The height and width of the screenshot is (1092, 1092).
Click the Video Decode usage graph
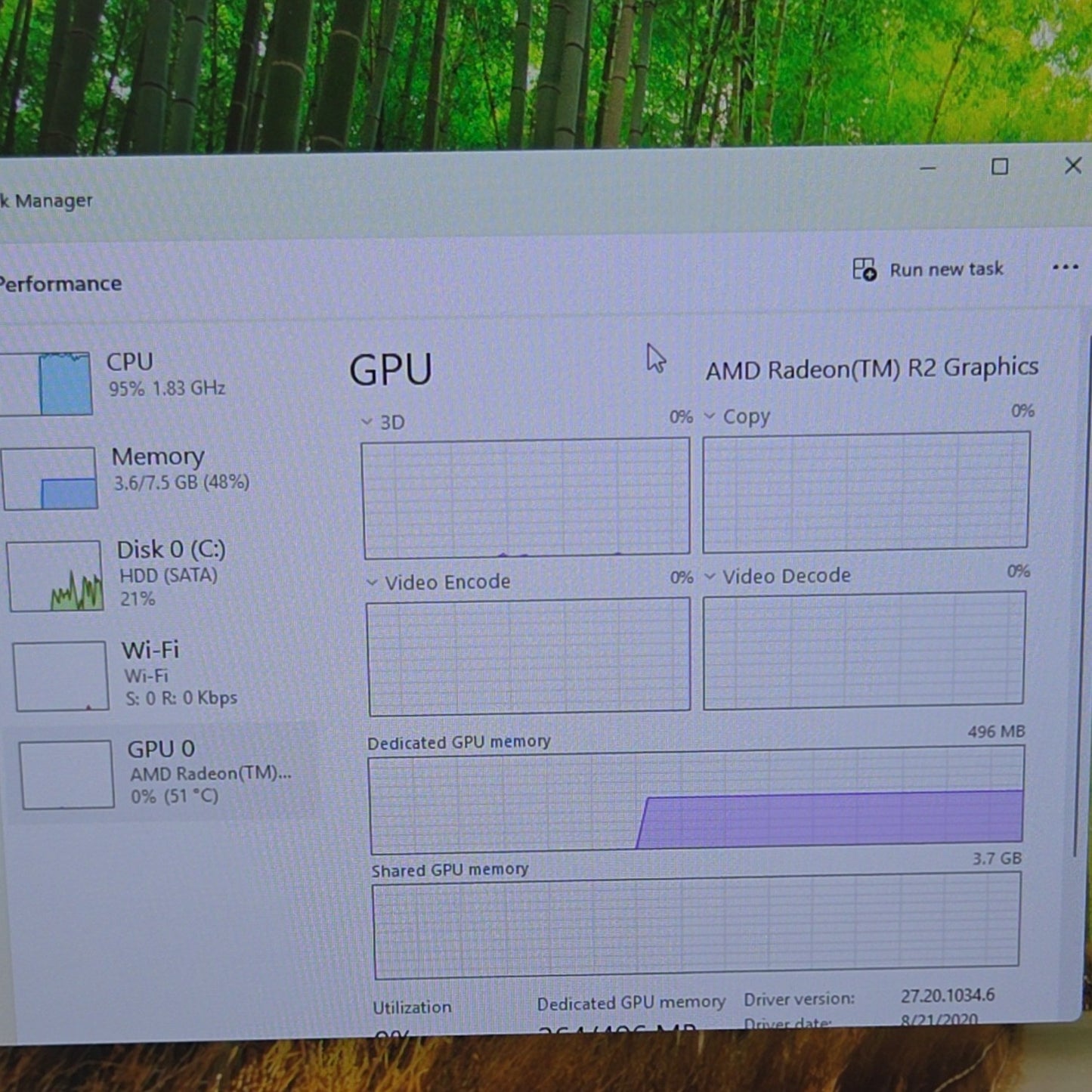coord(864,651)
